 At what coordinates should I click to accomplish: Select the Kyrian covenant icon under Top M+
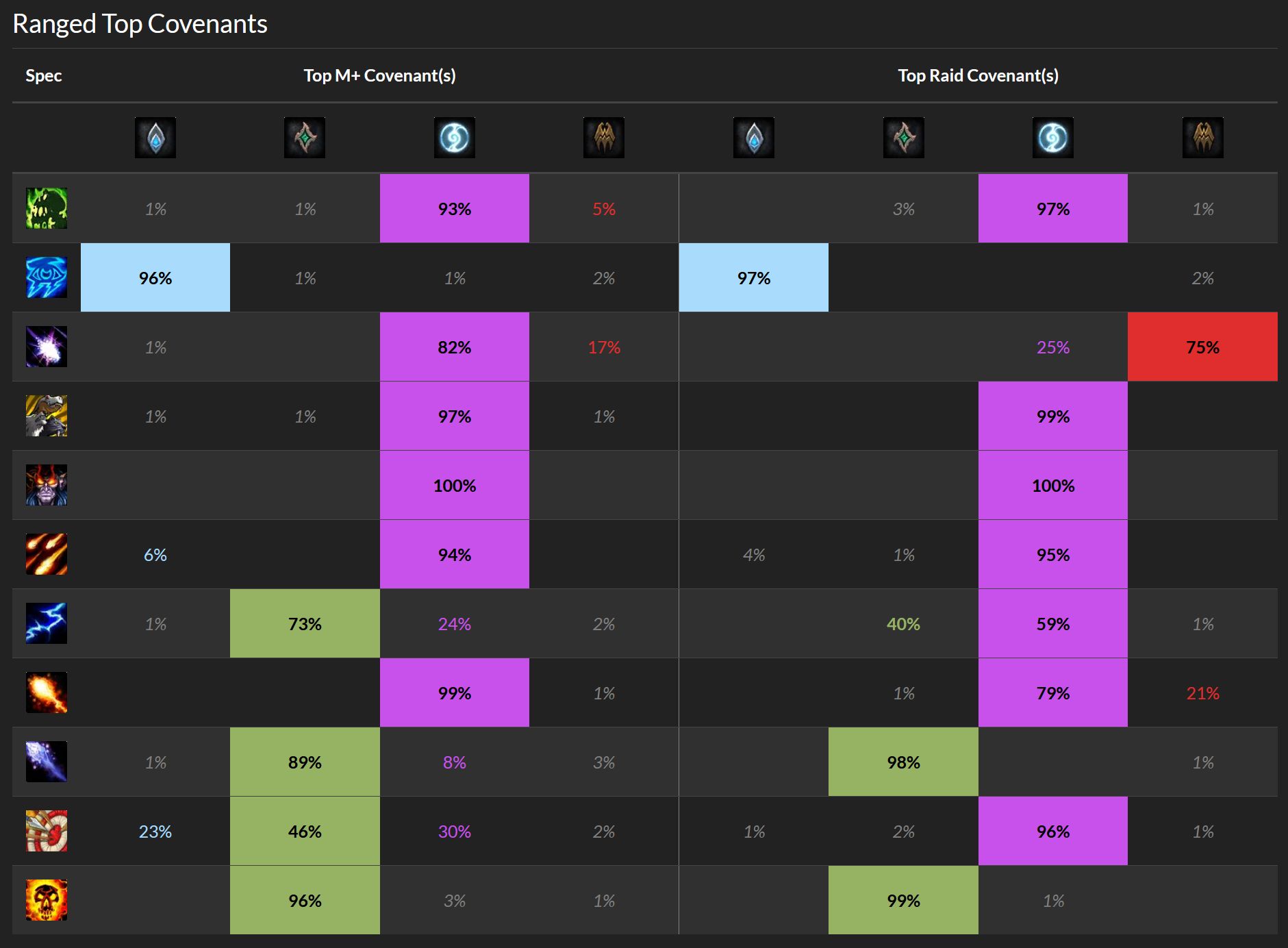[x=155, y=137]
